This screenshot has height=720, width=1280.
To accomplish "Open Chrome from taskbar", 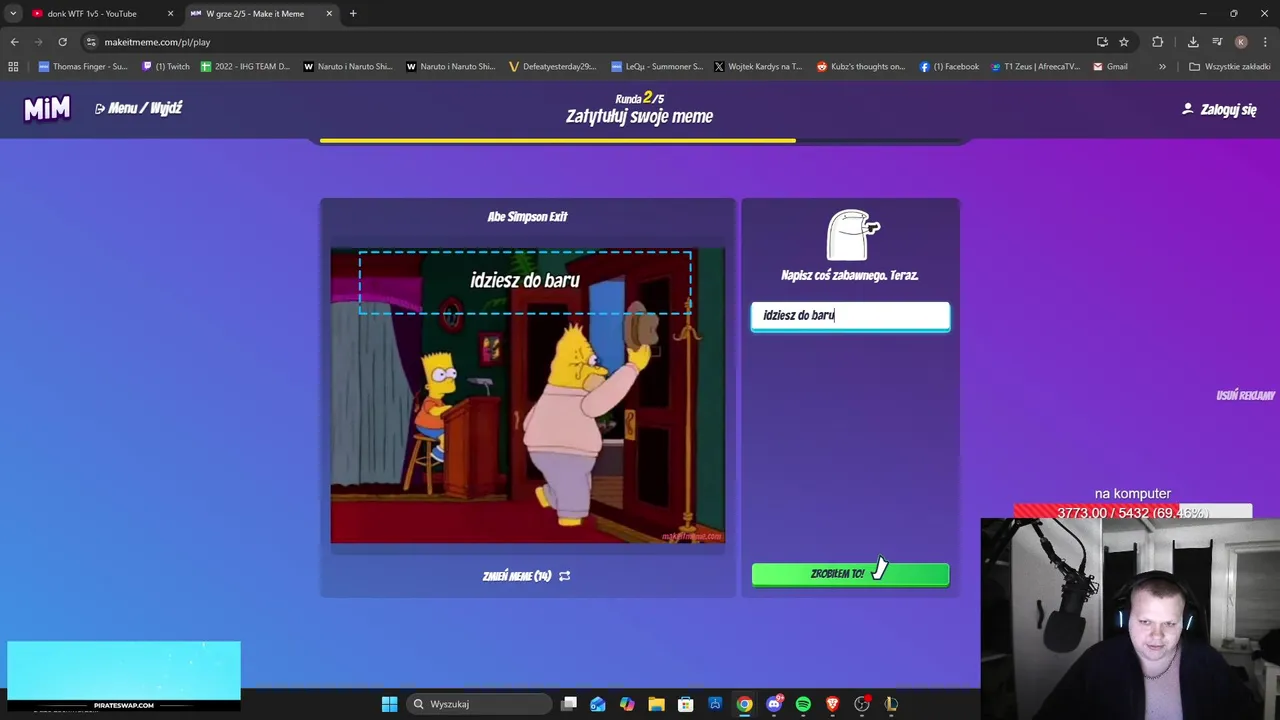I will point(744,704).
